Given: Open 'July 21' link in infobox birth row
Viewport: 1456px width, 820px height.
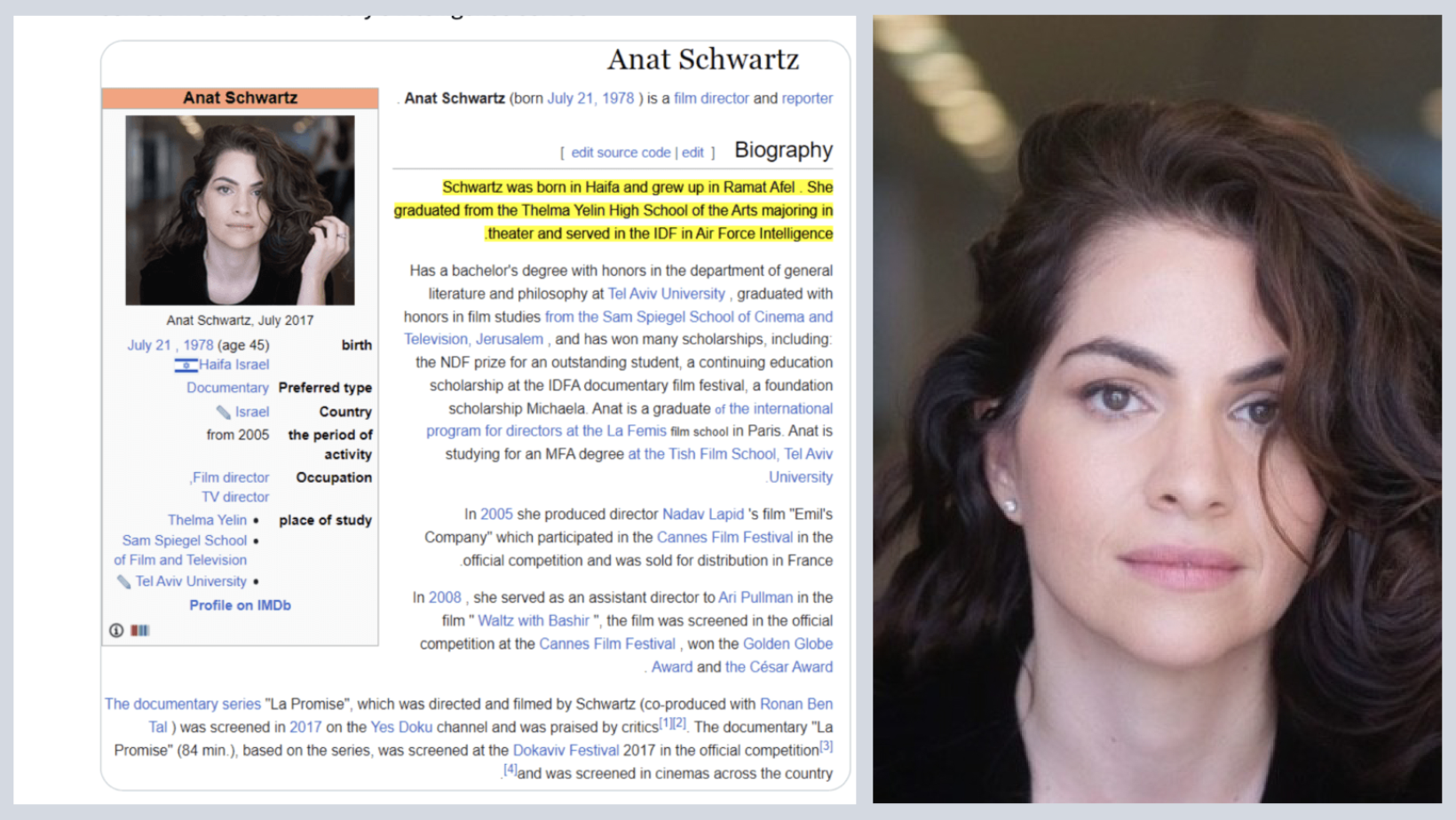Looking at the screenshot, I should tap(148, 345).
